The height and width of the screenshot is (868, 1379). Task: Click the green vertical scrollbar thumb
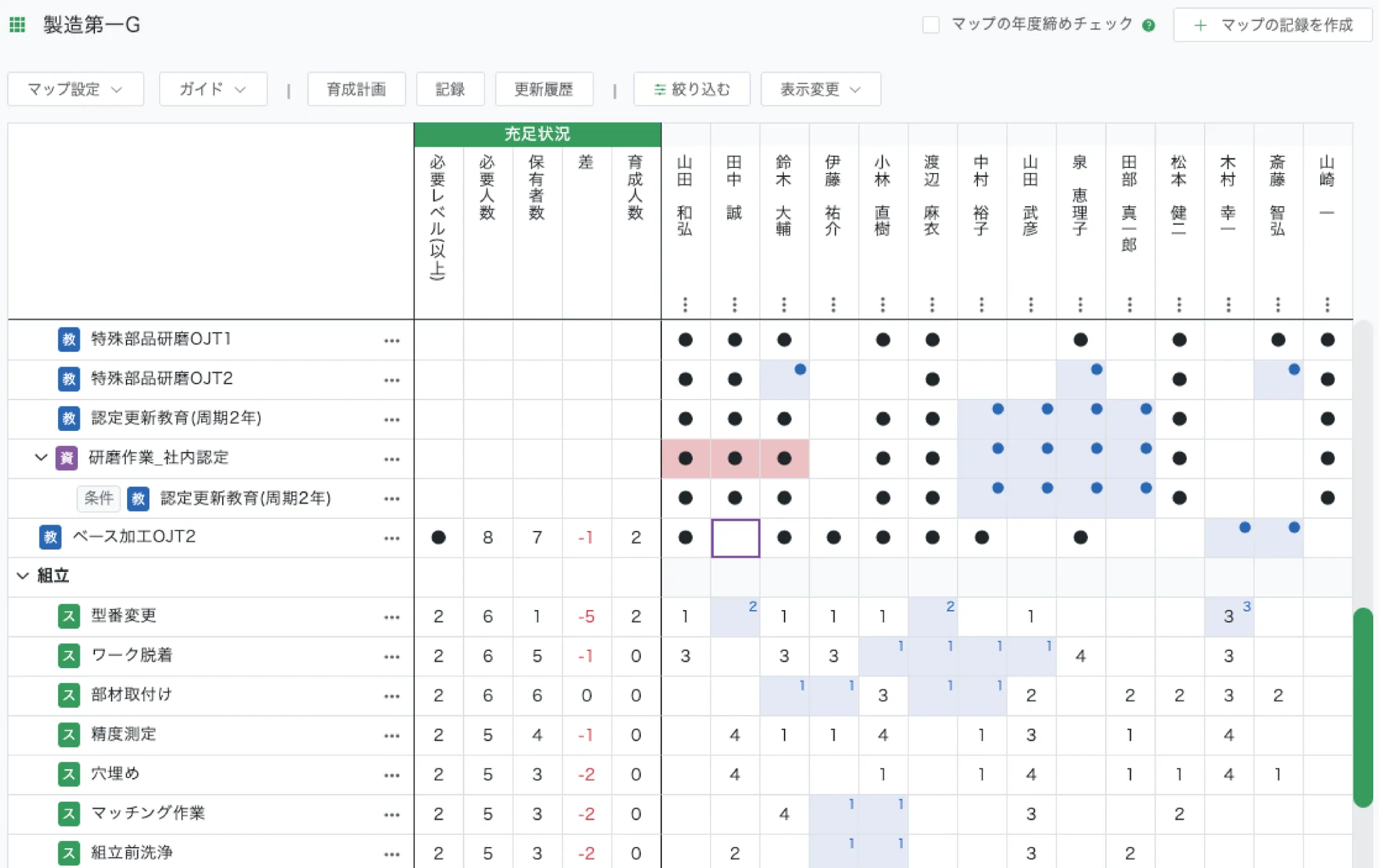coord(1363,707)
